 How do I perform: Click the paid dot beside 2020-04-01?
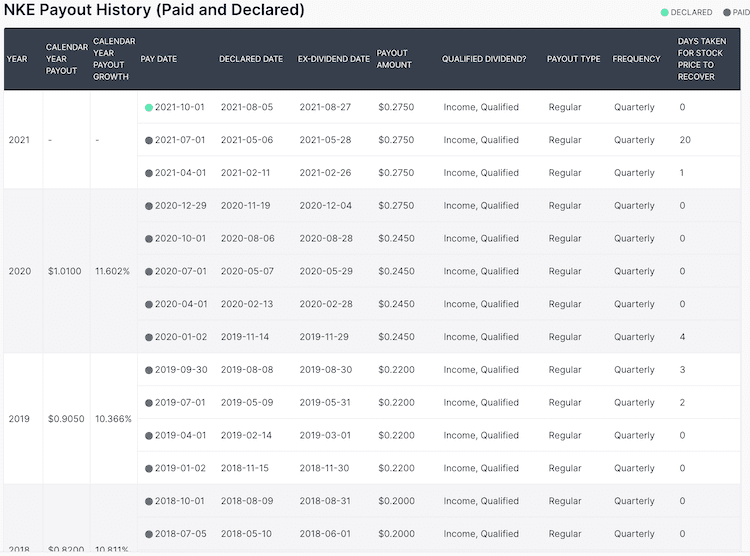[149, 304]
